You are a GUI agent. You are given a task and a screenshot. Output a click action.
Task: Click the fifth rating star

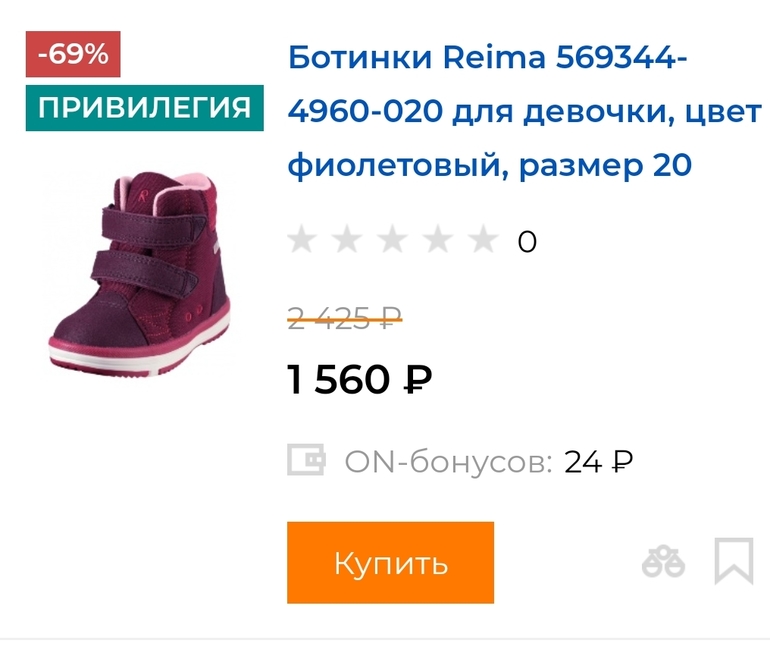click(x=483, y=239)
